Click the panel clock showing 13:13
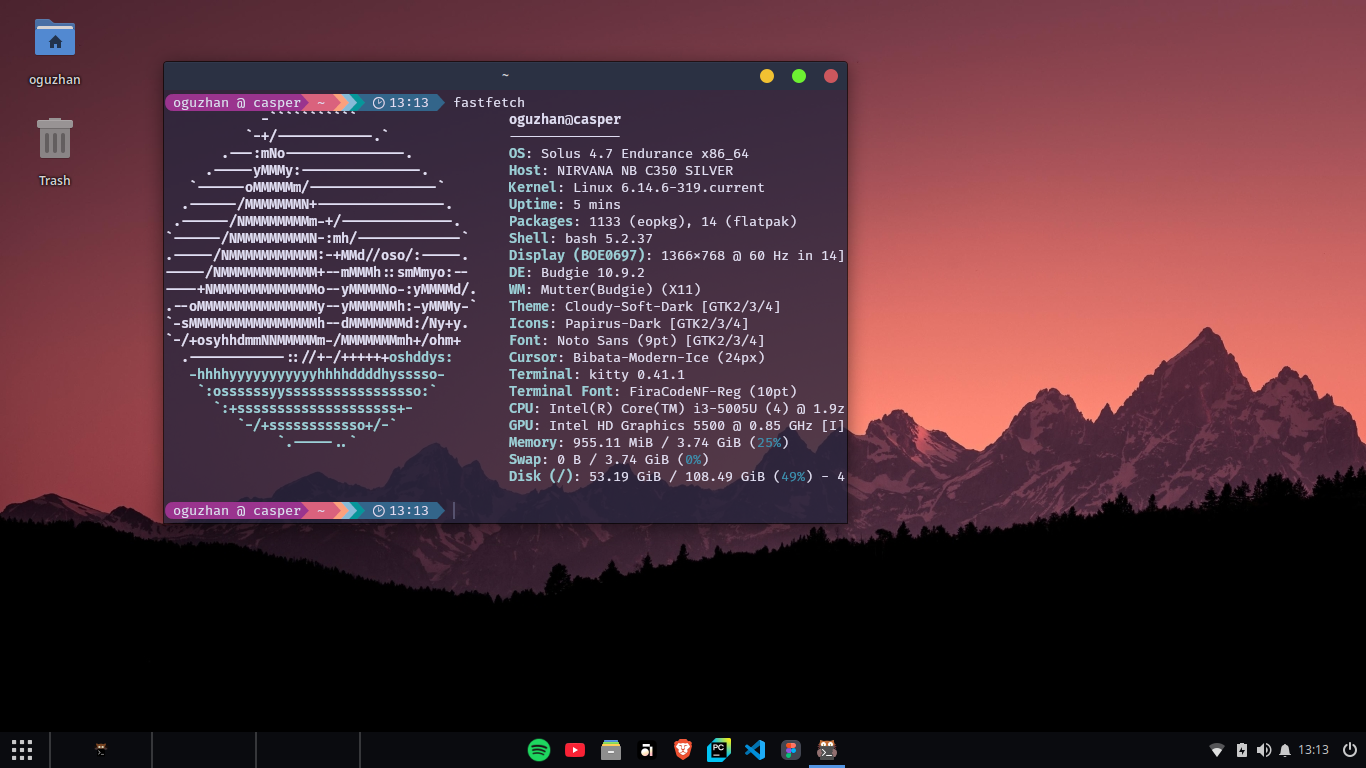 1313,749
